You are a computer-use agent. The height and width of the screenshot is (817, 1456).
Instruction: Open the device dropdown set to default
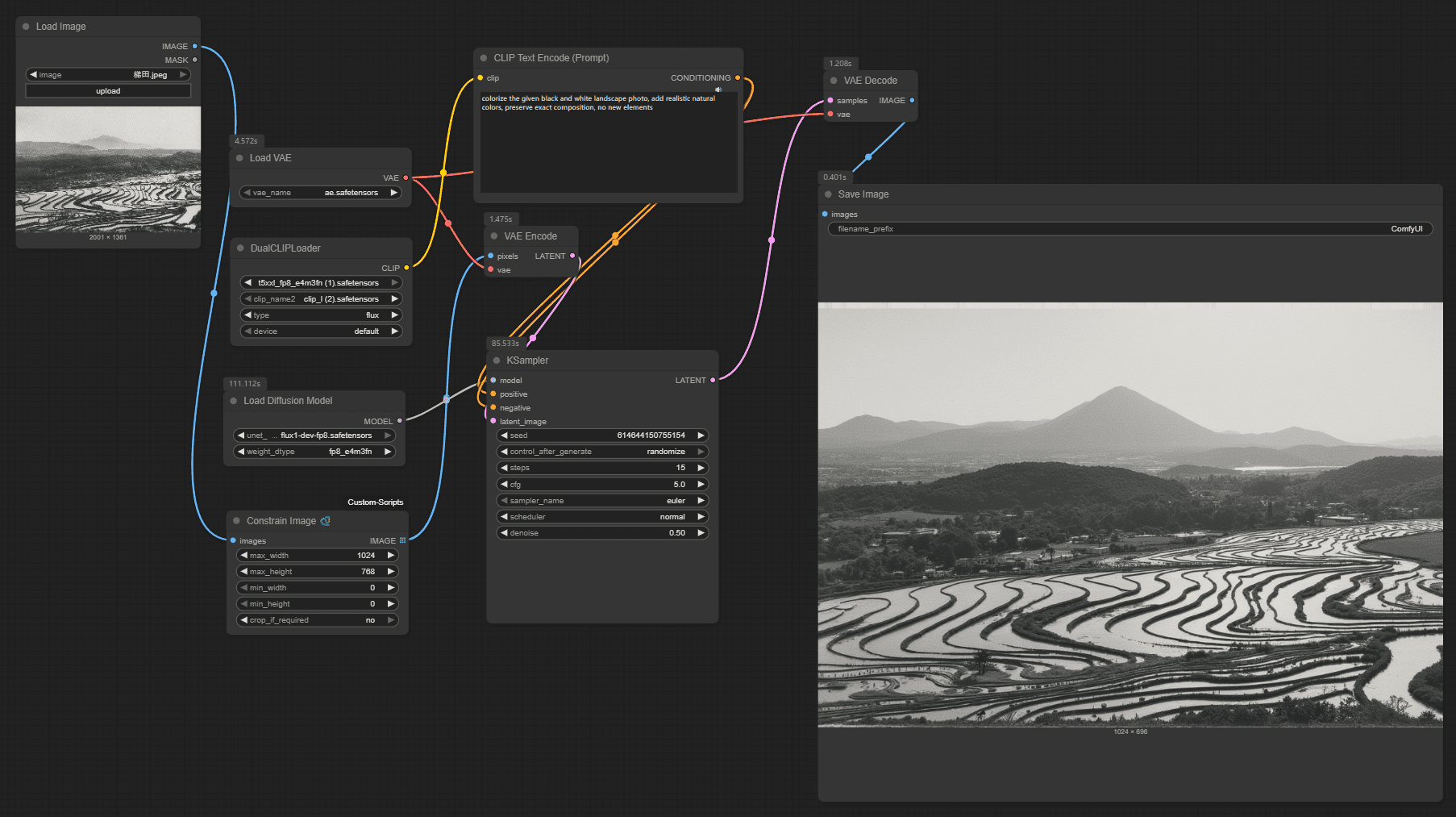[321, 331]
